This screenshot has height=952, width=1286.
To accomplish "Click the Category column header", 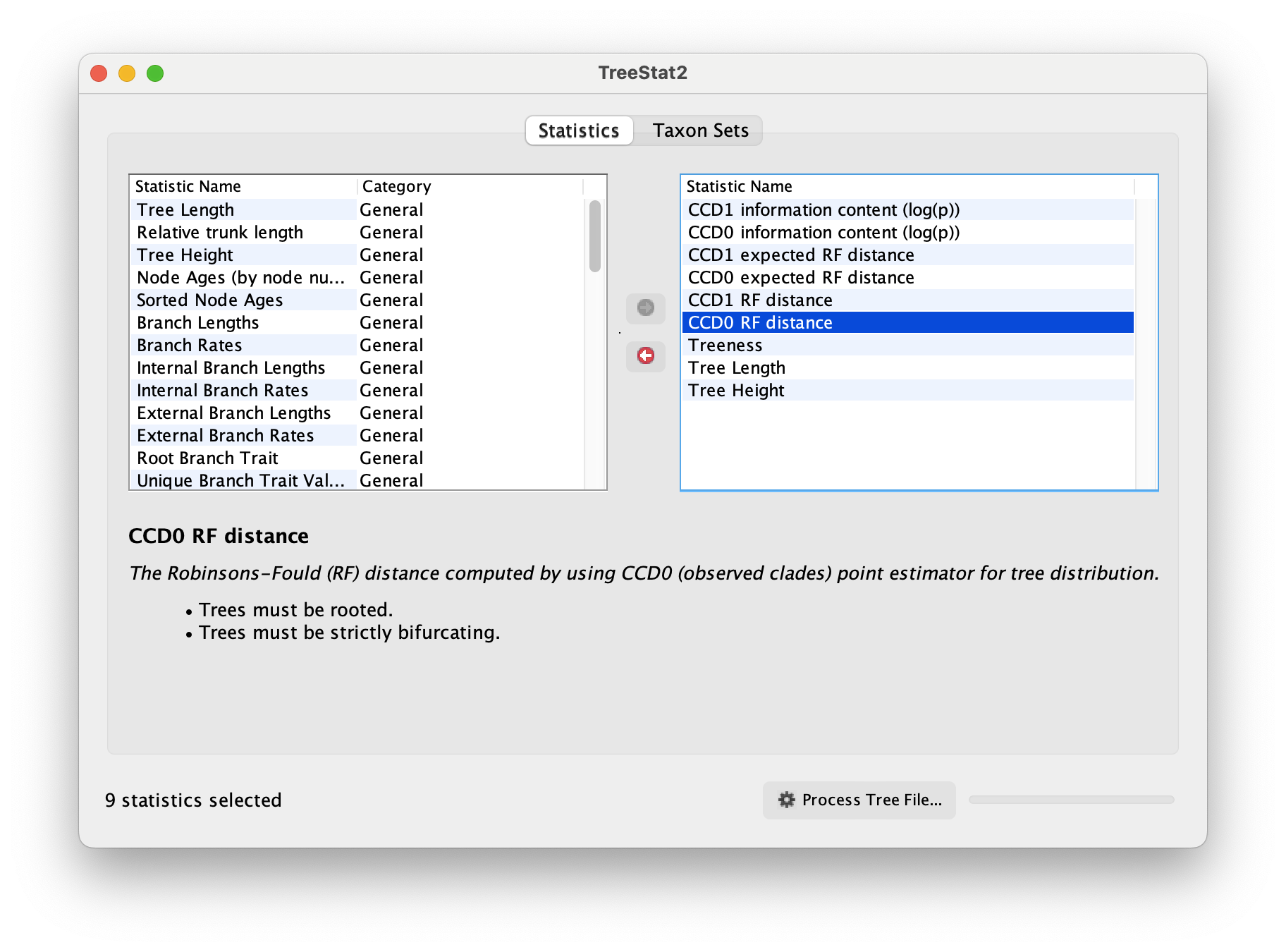I will [x=470, y=187].
